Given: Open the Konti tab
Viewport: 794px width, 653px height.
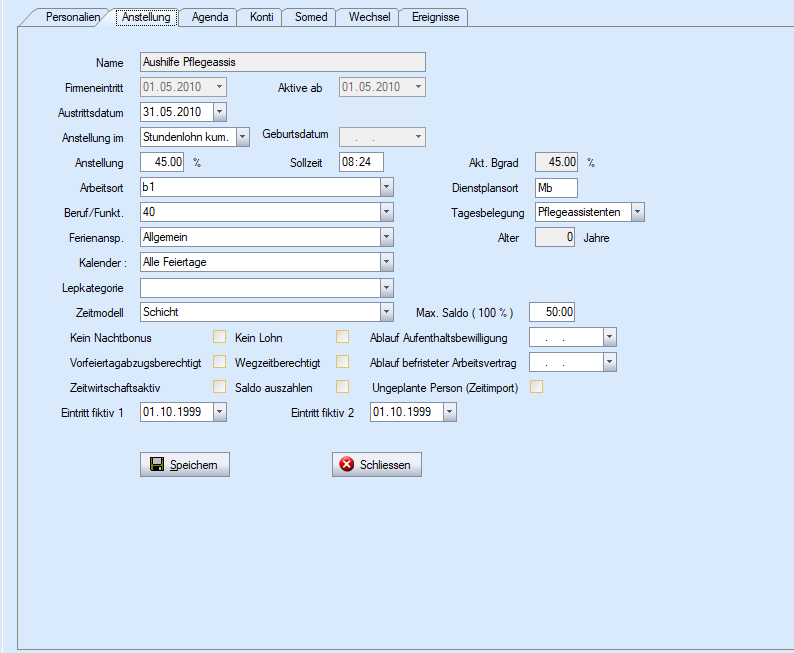Looking at the screenshot, I should [x=261, y=17].
